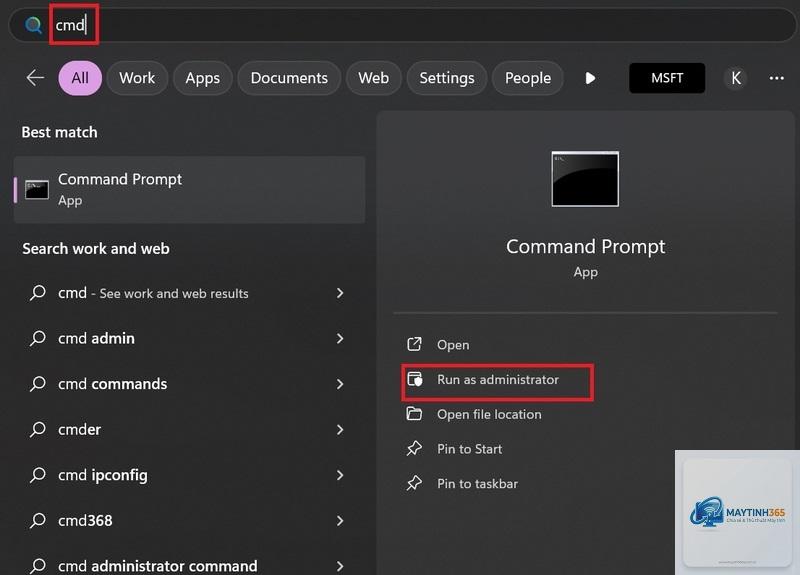Click magnifier icon beside 'cmd administrator command'

click(37, 565)
